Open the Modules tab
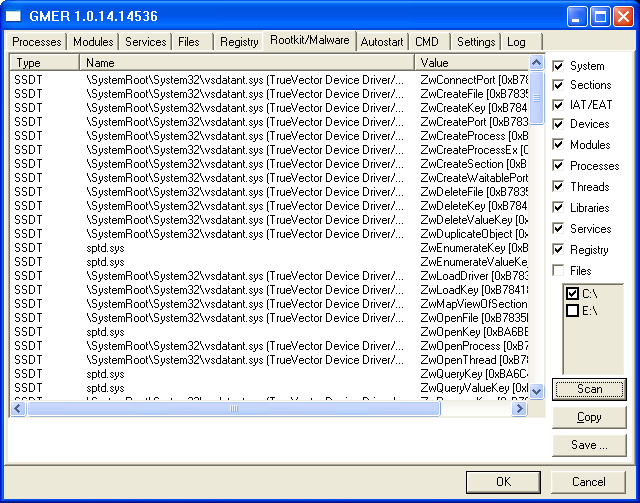Viewport: 640px width, 503px height. [93, 42]
